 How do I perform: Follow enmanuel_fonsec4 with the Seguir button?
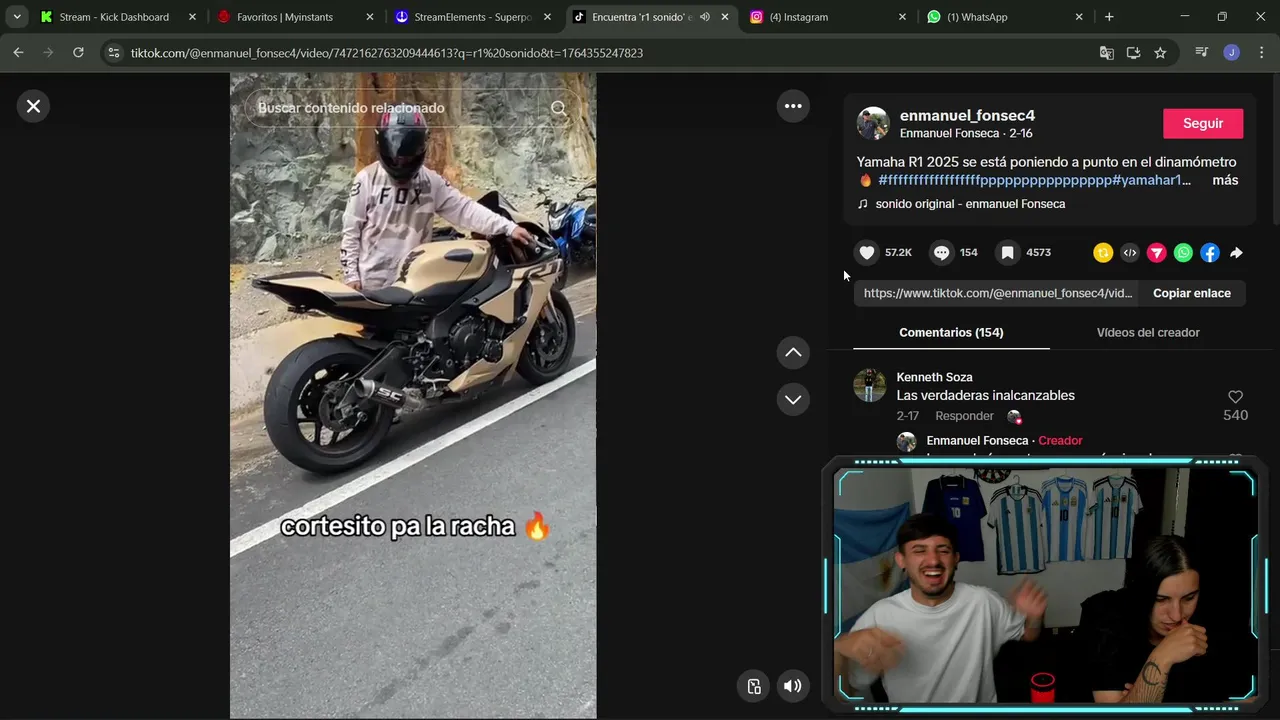coord(1203,123)
